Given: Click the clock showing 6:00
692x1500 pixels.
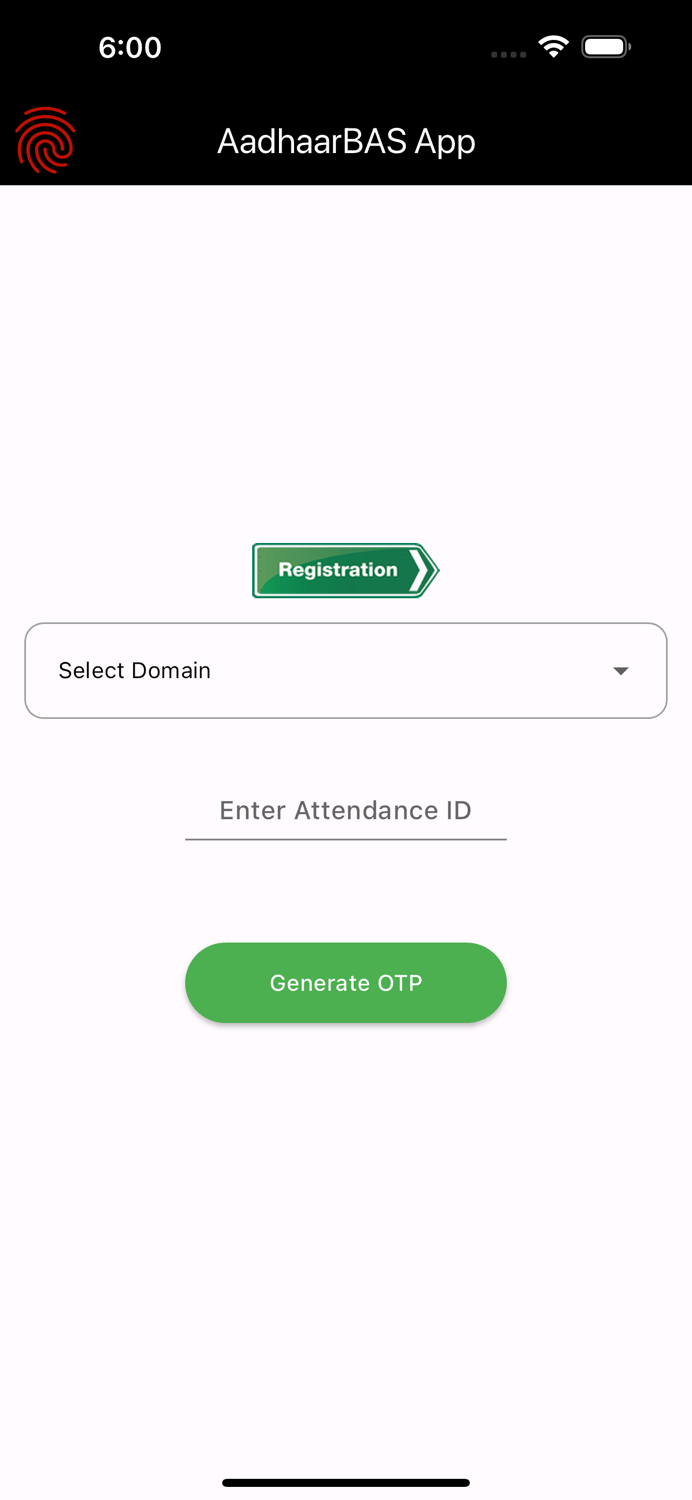Looking at the screenshot, I should point(130,46).
